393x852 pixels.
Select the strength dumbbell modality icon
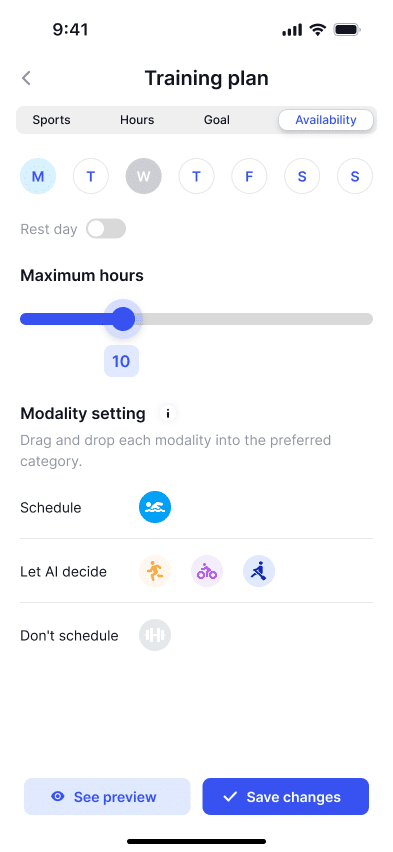click(x=155, y=635)
